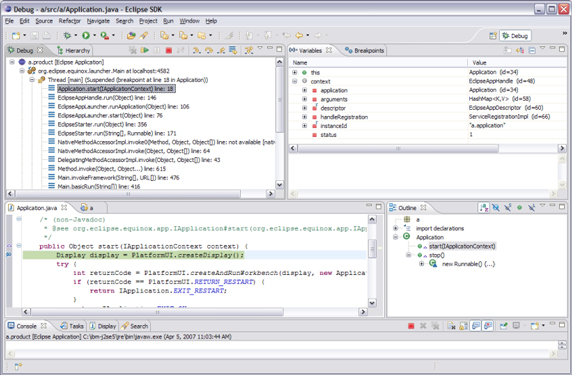Click the Name column header in Variables

pyautogui.click(x=378, y=62)
